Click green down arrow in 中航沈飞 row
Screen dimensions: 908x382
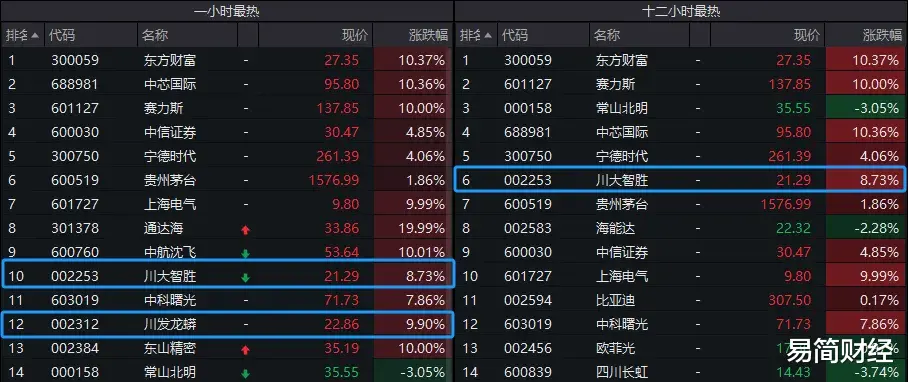coord(246,254)
